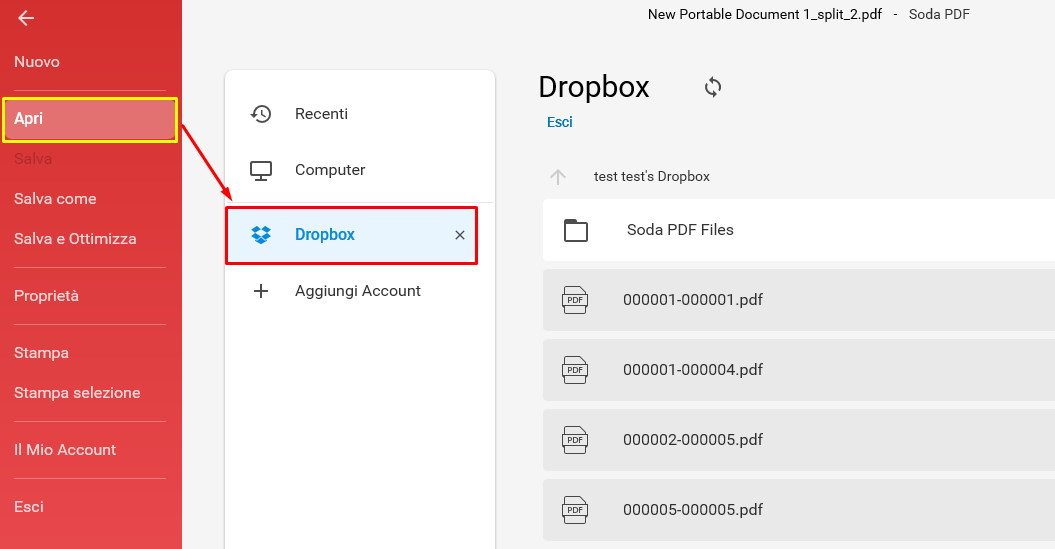Select the Dropbox location label

tap(325, 235)
